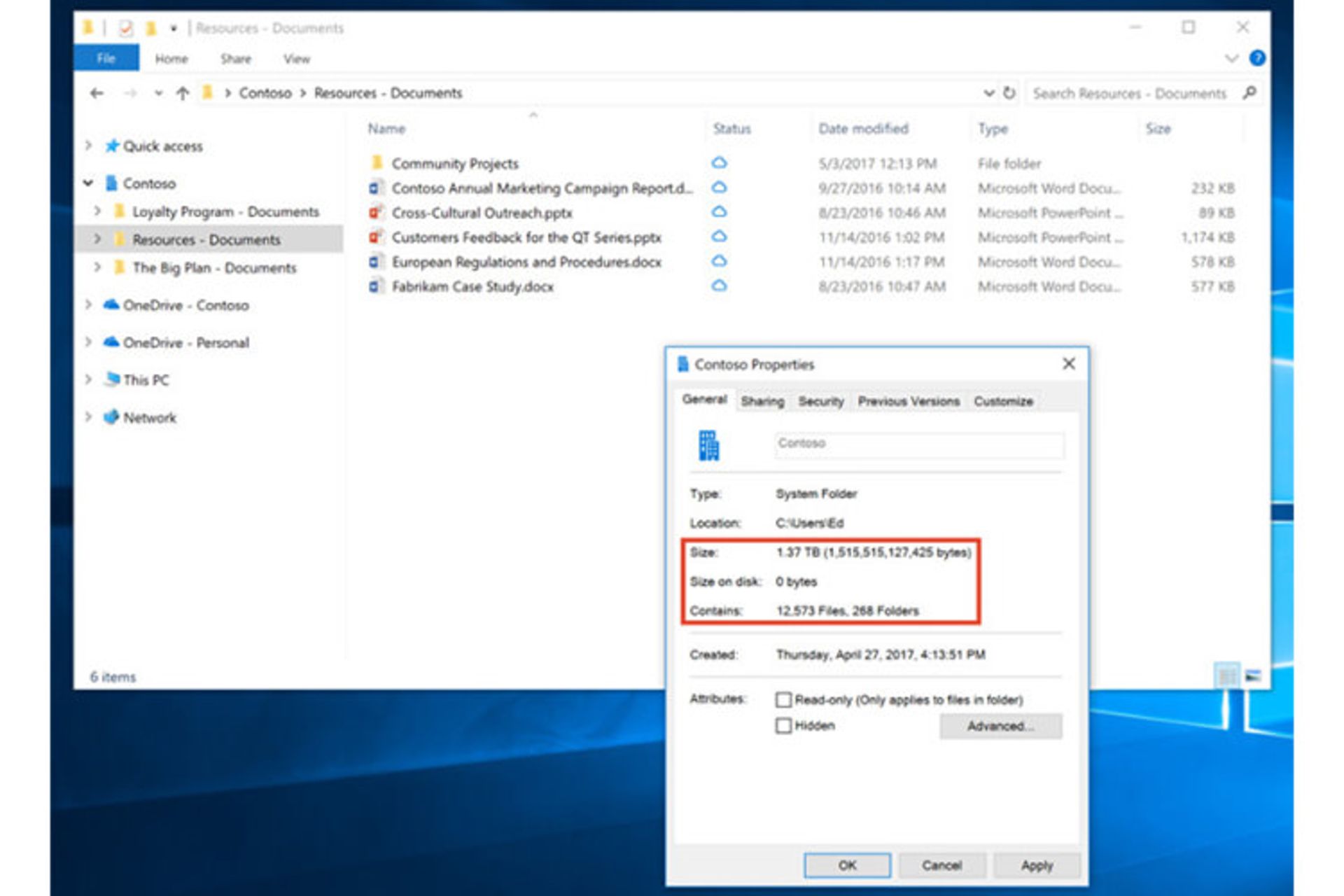This screenshot has width=1344, height=896.
Task: Enable the Read-only attribute checkbox
Action: 784,699
